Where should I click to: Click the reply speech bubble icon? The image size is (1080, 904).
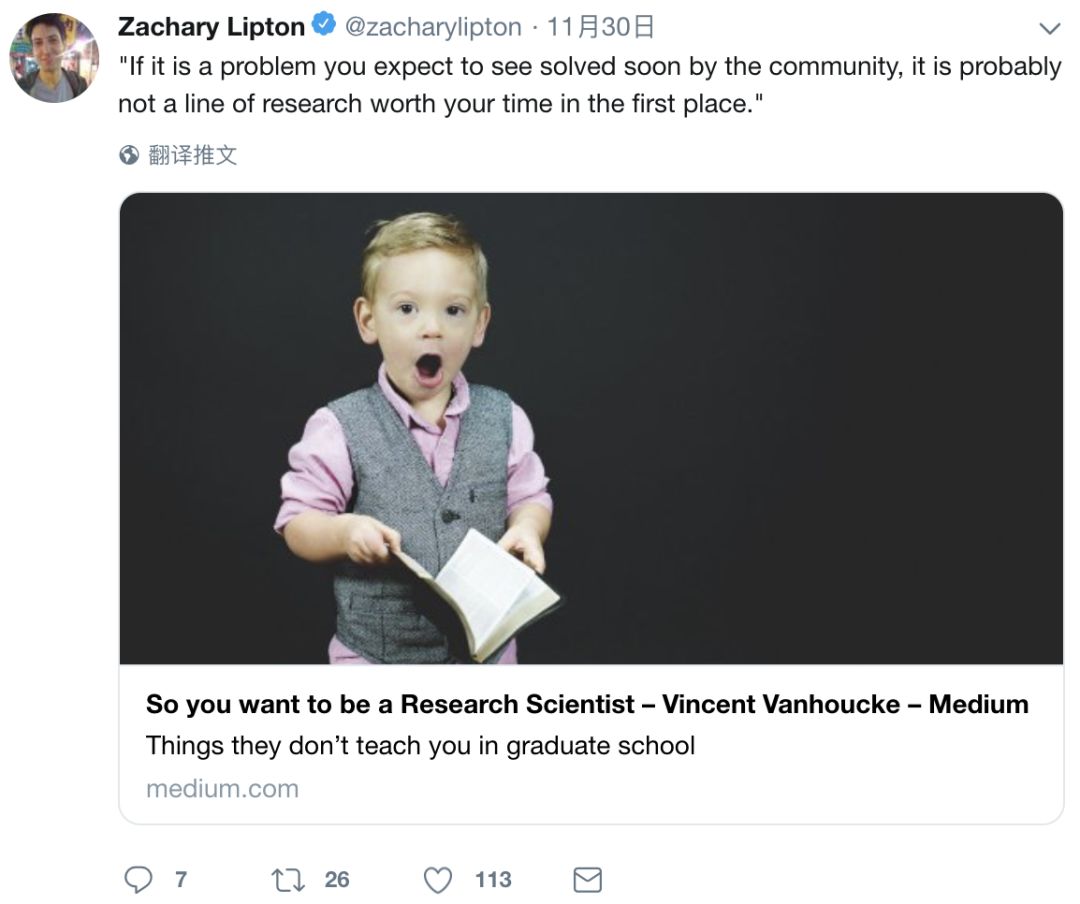tap(138, 879)
